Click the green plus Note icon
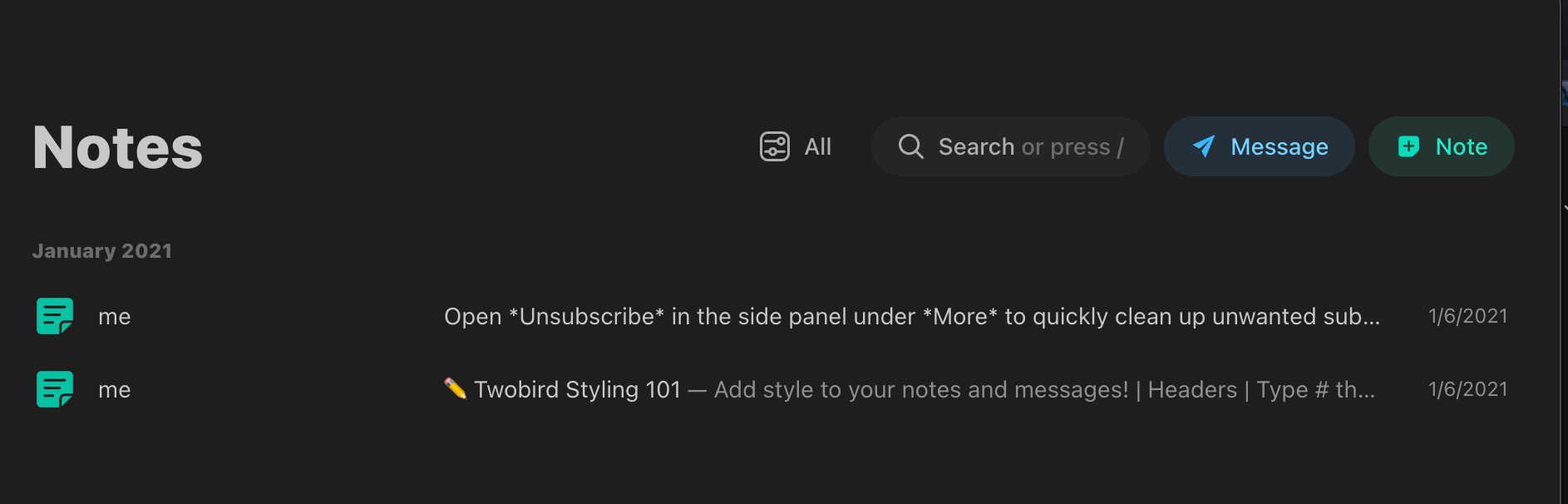The height and width of the screenshot is (504, 1568). point(1409,146)
